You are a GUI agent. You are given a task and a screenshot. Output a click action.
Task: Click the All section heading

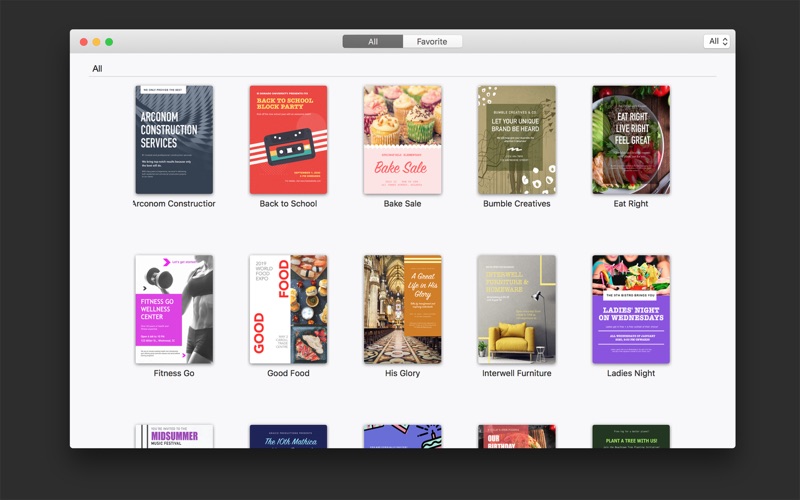97,68
